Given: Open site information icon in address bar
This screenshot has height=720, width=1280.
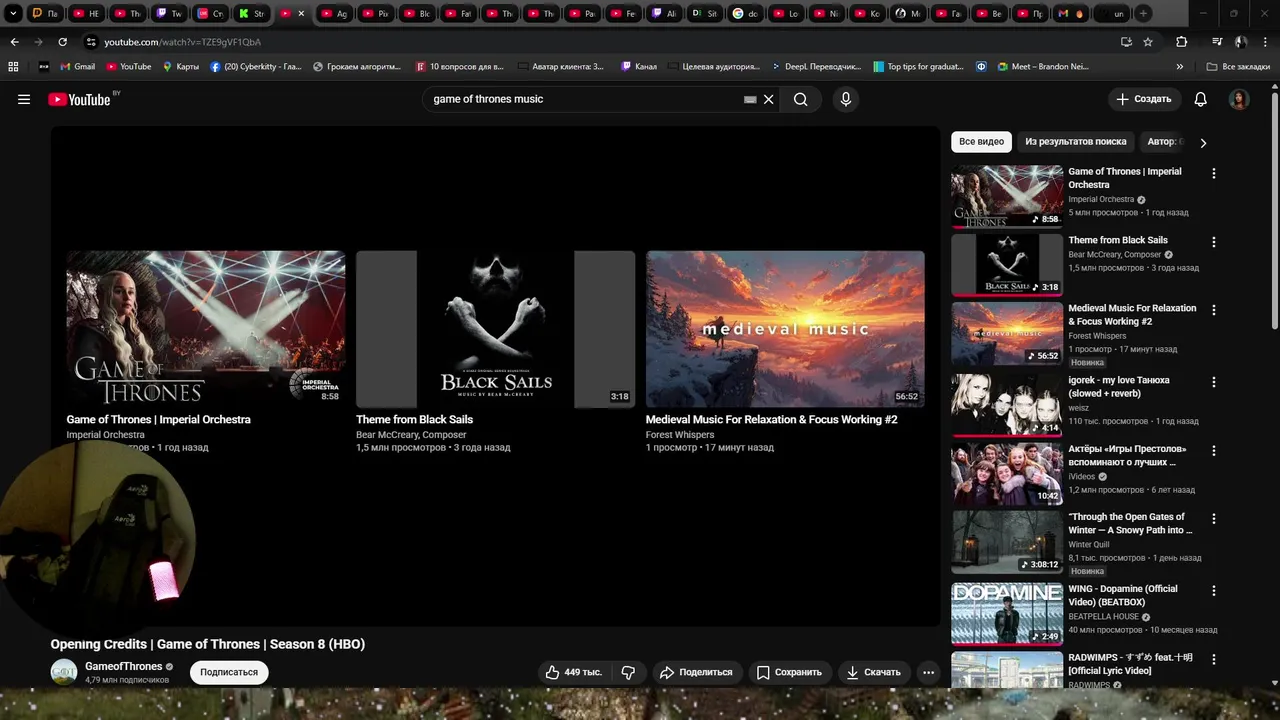Looking at the screenshot, I should coord(91,42).
